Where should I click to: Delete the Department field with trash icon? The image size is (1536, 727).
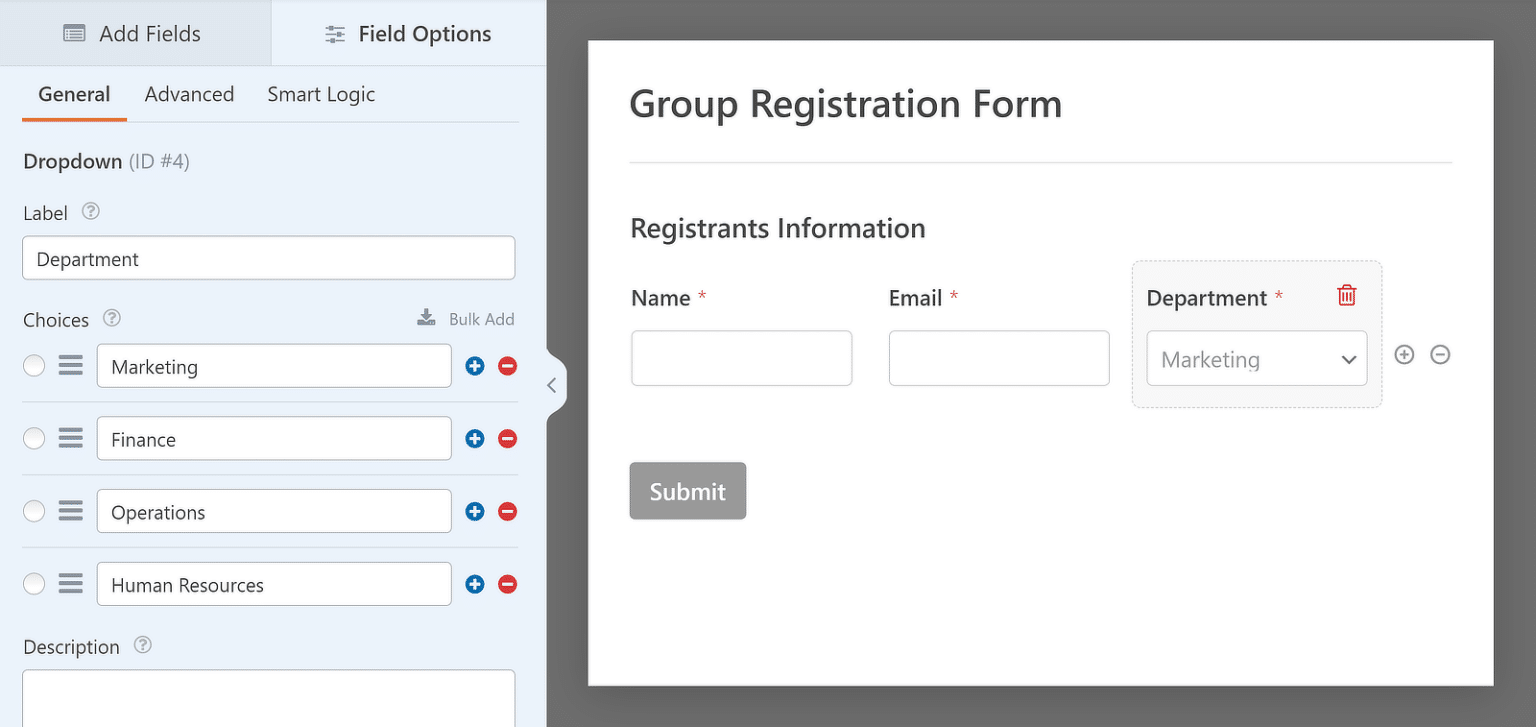tap(1346, 295)
